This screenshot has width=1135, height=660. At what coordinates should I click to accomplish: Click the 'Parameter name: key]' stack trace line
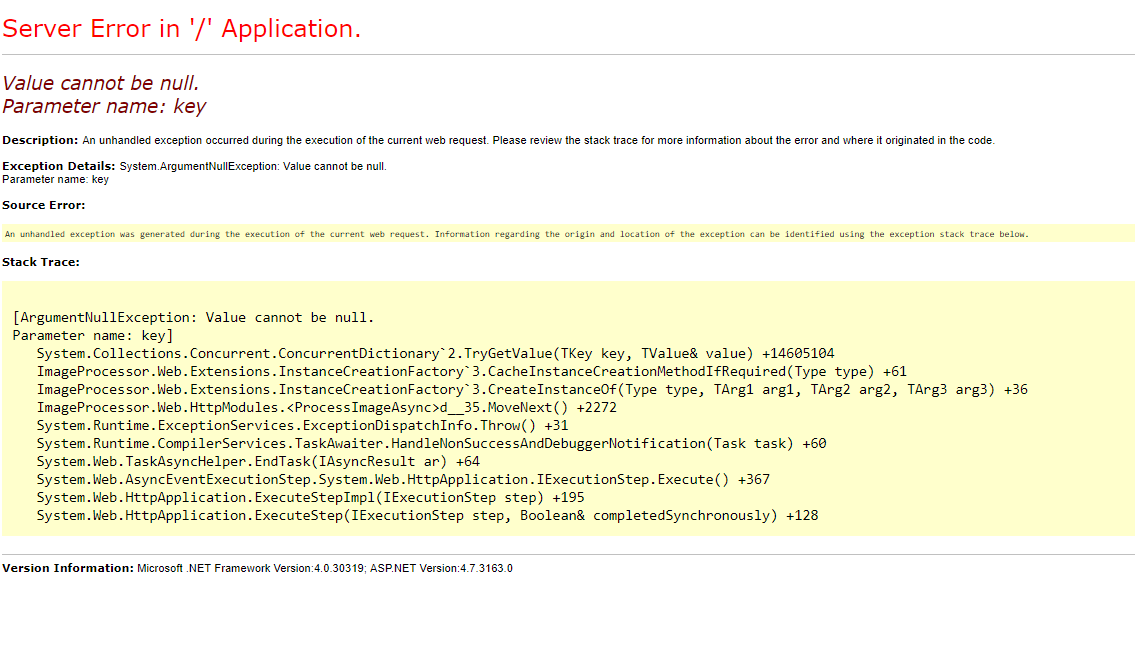93,336
